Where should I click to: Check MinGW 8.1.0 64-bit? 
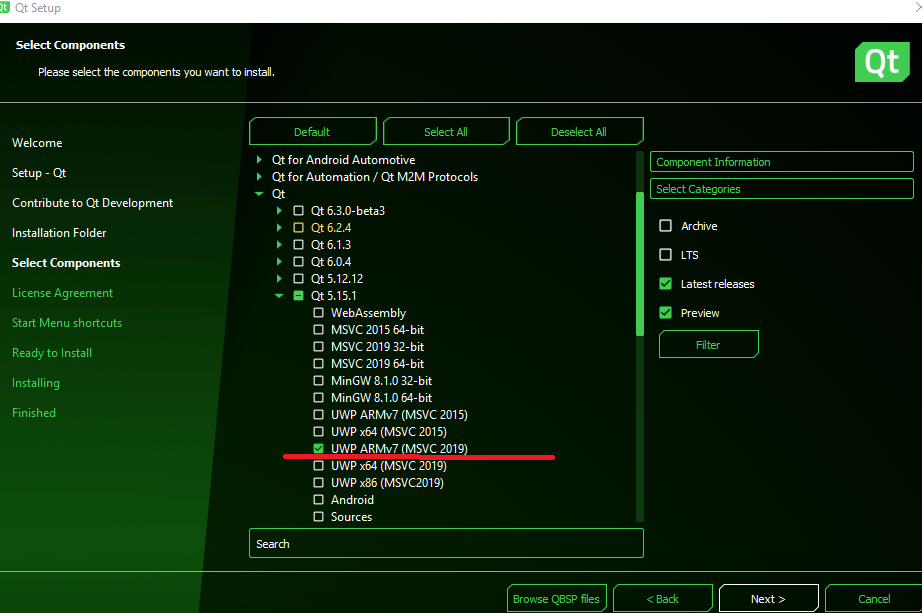coord(319,398)
